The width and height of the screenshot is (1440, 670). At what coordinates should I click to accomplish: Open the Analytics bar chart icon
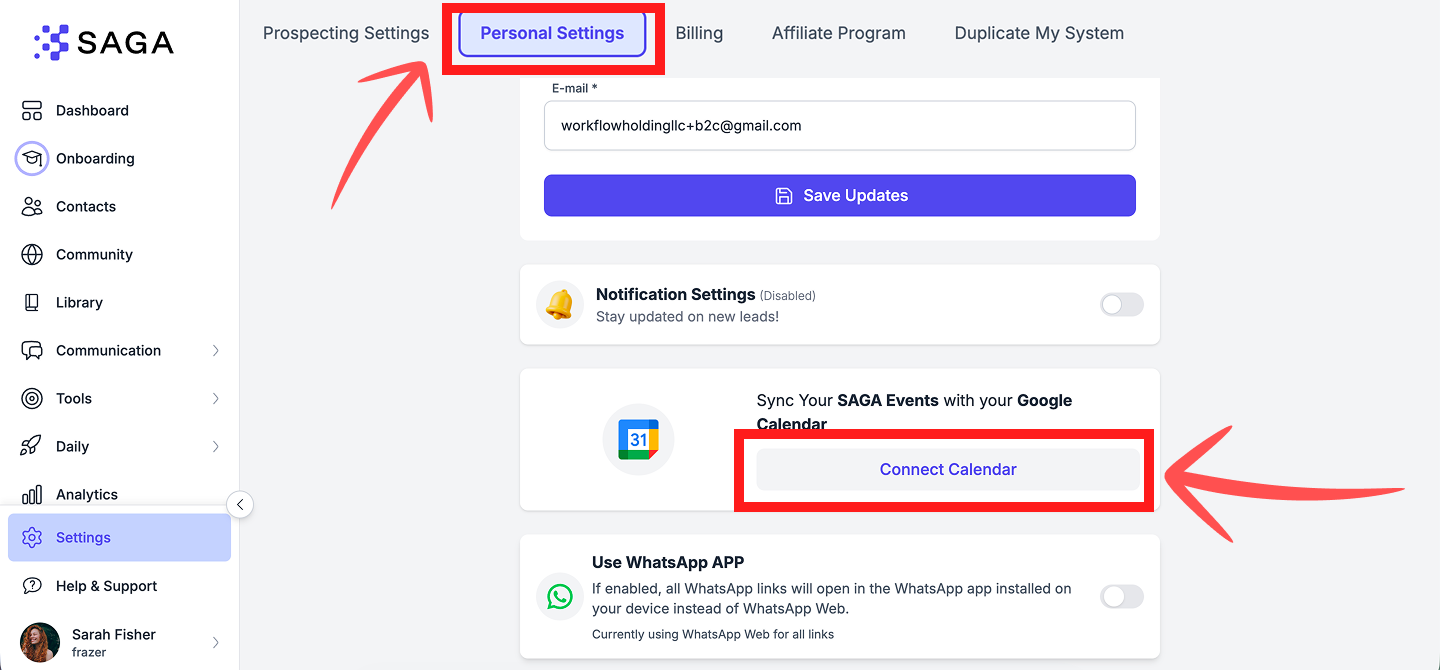pos(32,494)
